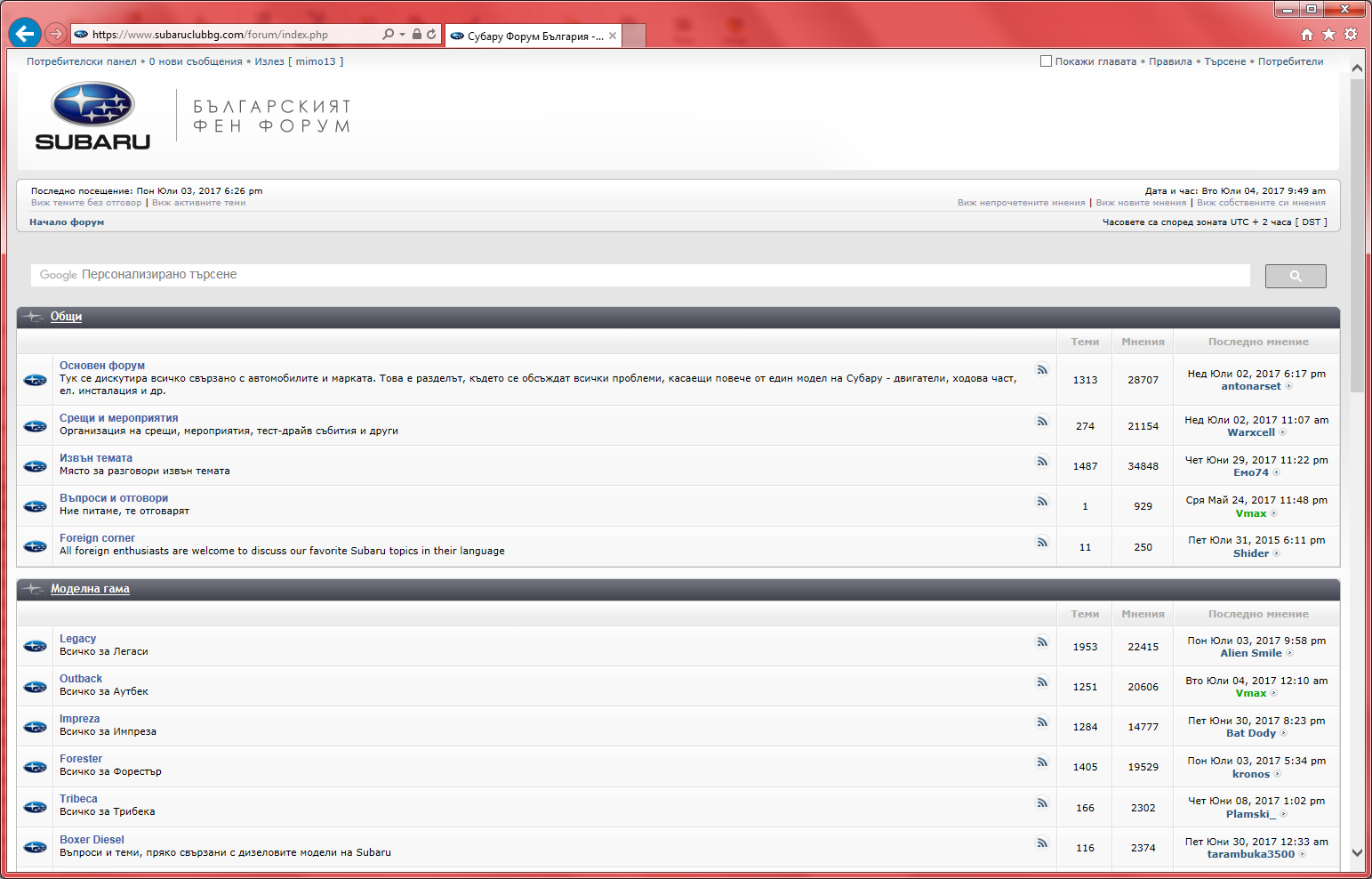Viewport: 1372px width, 879px height.
Task: Open the Forester forum
Action: pyautogui.click(x=81, y=759)
